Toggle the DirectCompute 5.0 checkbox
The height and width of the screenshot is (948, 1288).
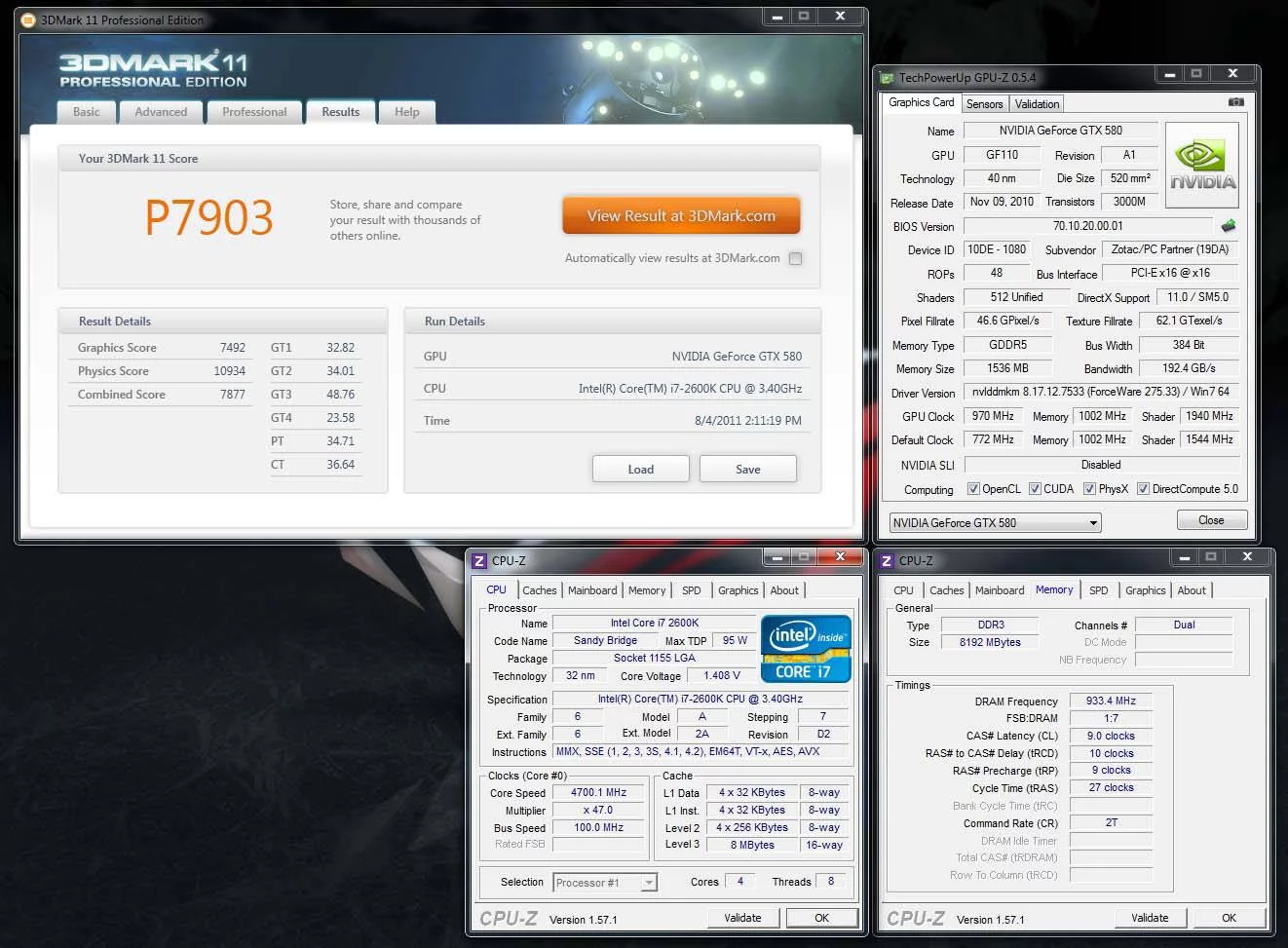1143,489
